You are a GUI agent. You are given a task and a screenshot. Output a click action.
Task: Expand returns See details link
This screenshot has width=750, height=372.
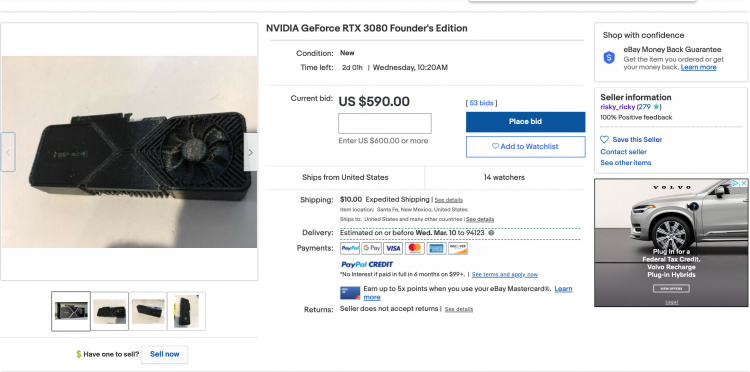tap(459, 309)
